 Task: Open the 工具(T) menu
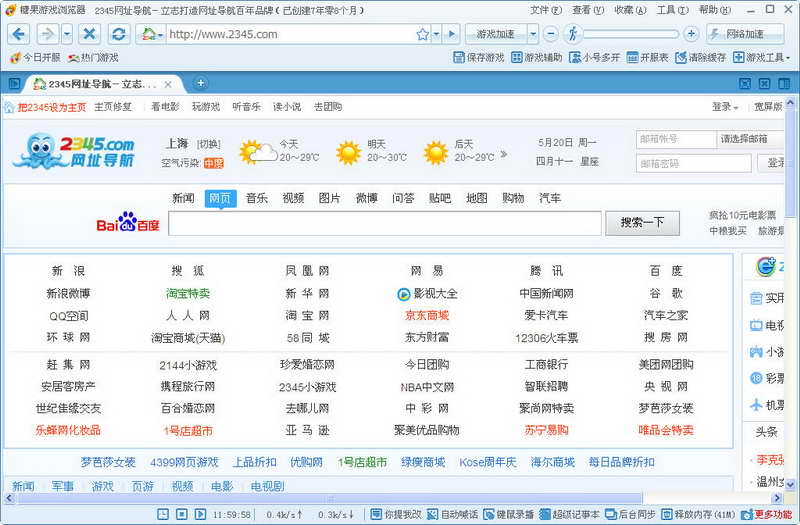click(x=672, y=10)
